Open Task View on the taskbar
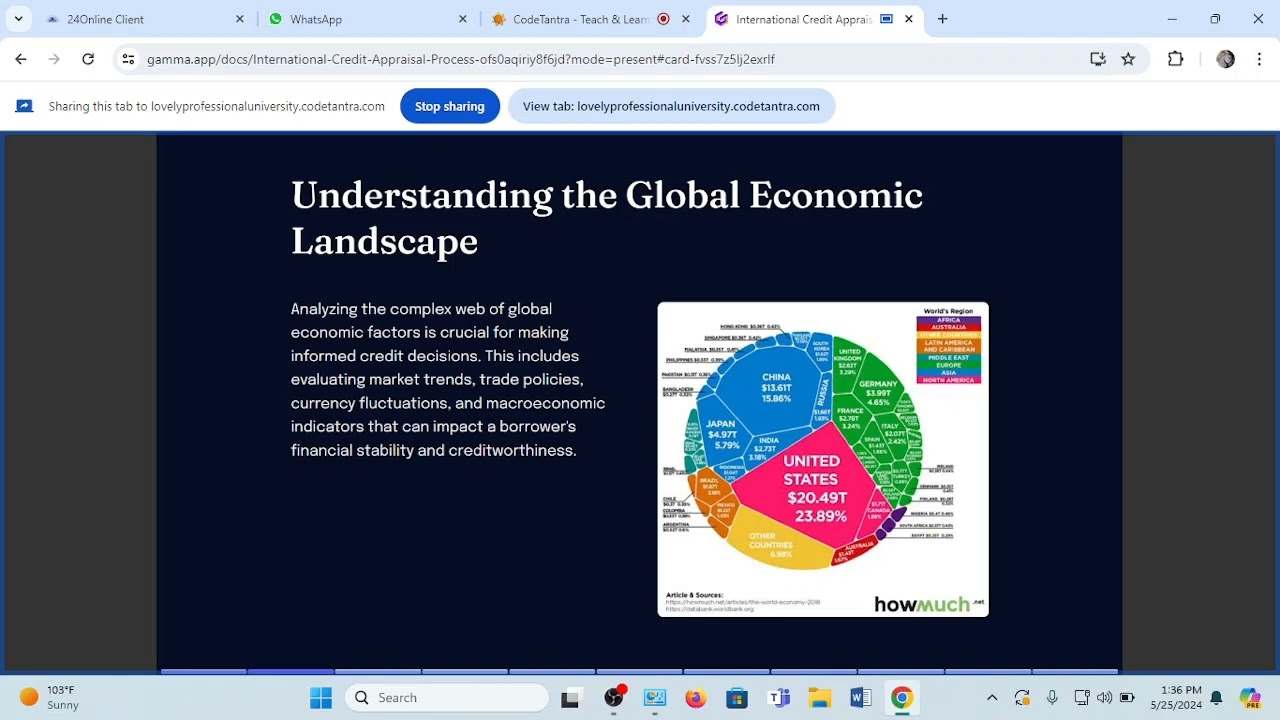Image resolution: width=1280 pixels, height=720 pixels. (571, 698)
